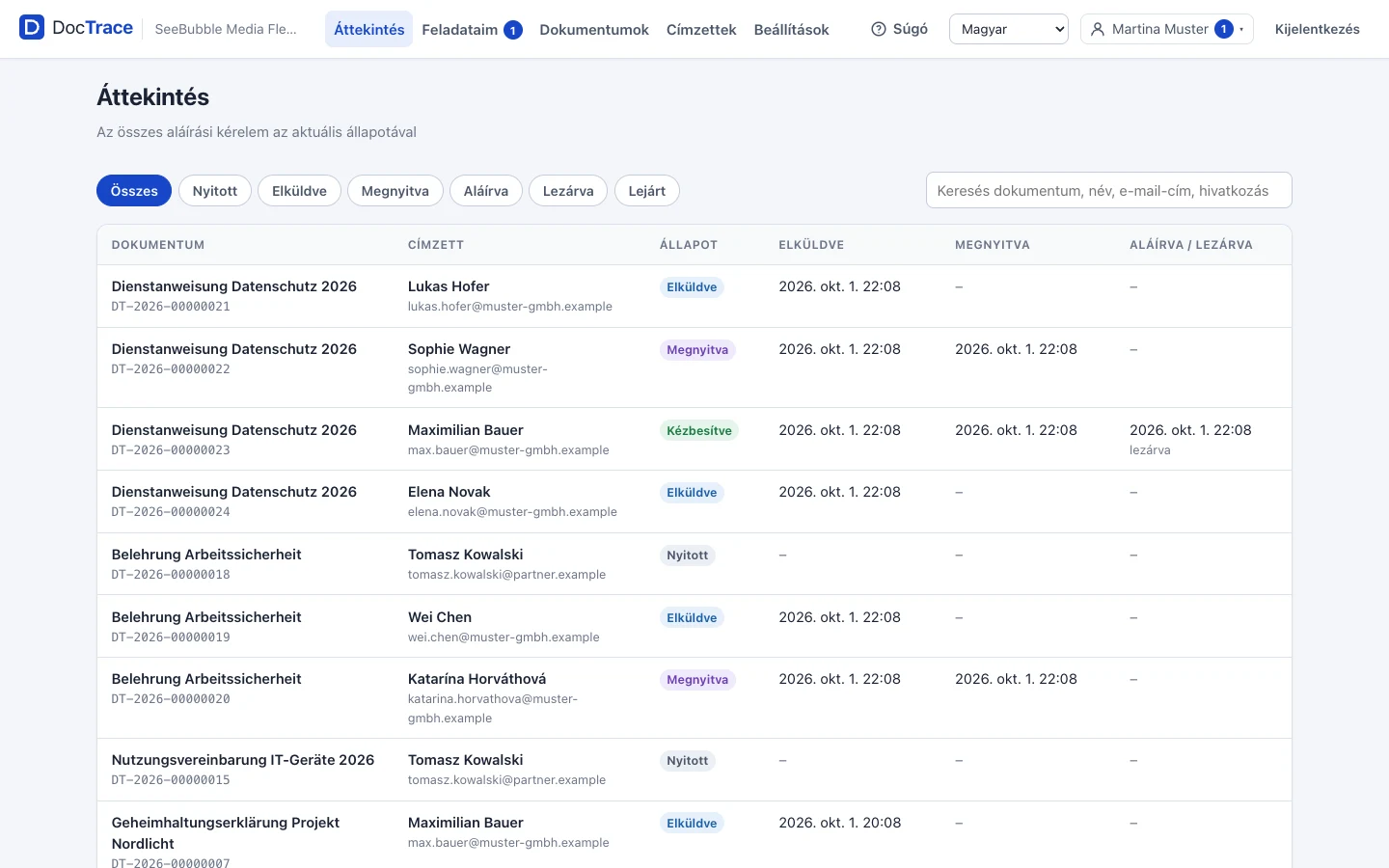Click recipient name Sophie Wagner
Viewport: 1389px width, 868px height.
(459, 349)
